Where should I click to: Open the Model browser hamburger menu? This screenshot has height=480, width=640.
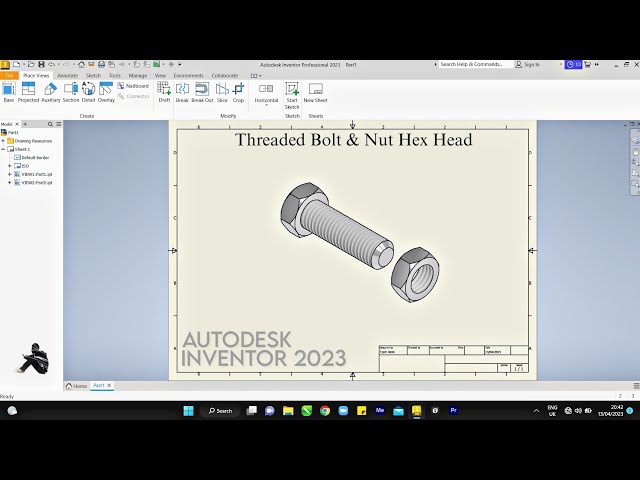tap(59, 124)
